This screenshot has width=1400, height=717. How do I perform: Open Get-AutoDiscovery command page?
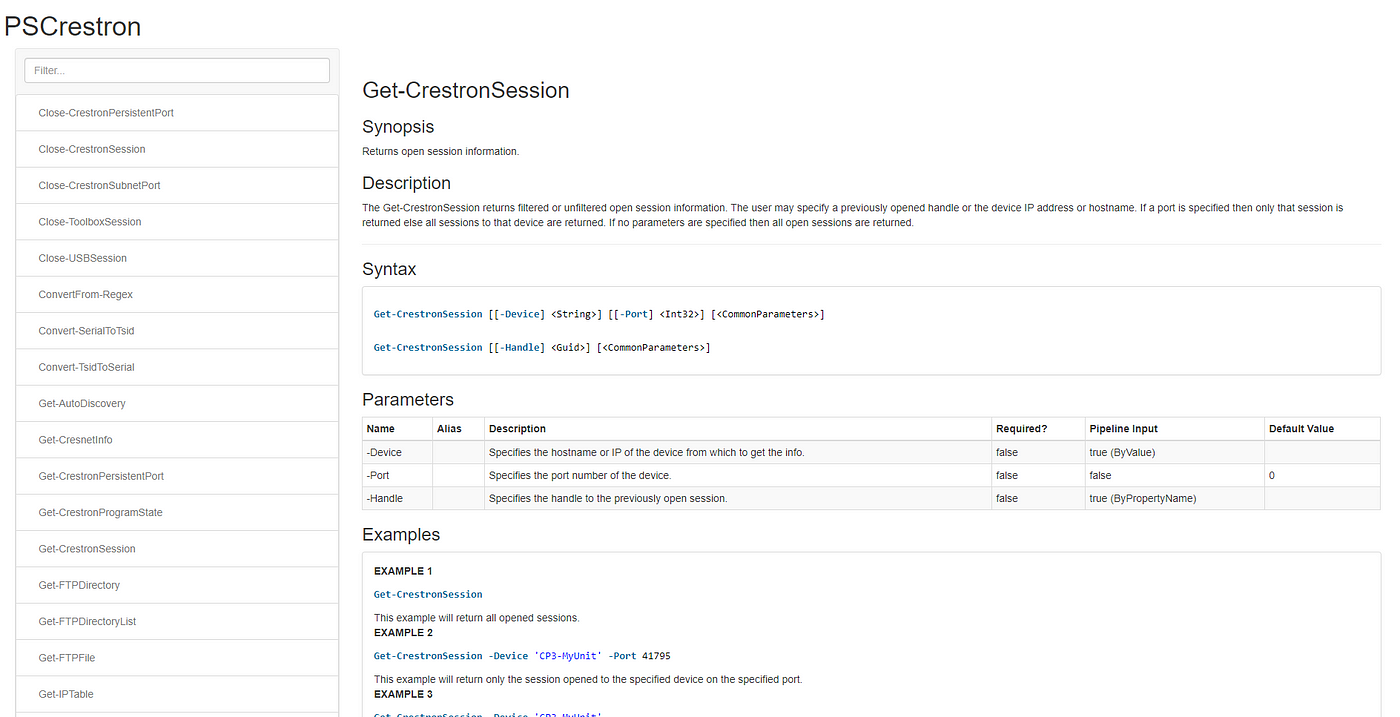coord(177,404)
